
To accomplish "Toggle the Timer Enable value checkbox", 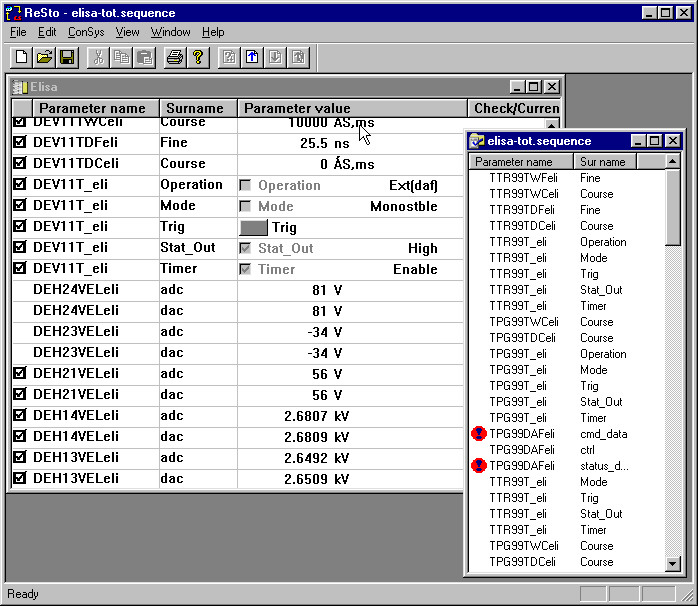I will click(x=245, y=269).
